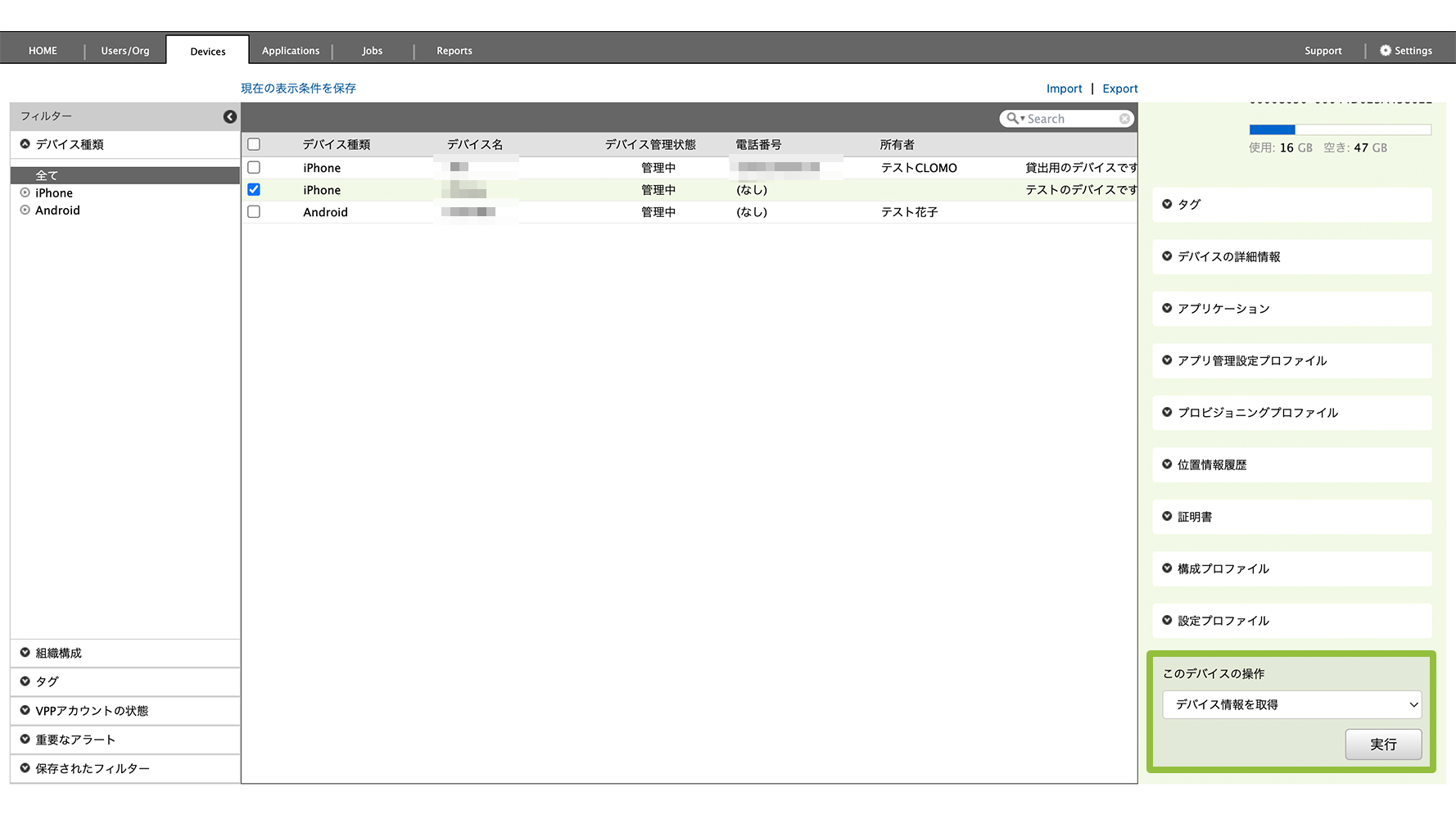
Task: Collapse the filter panel with arrow icon
Action: pos(230,117)
